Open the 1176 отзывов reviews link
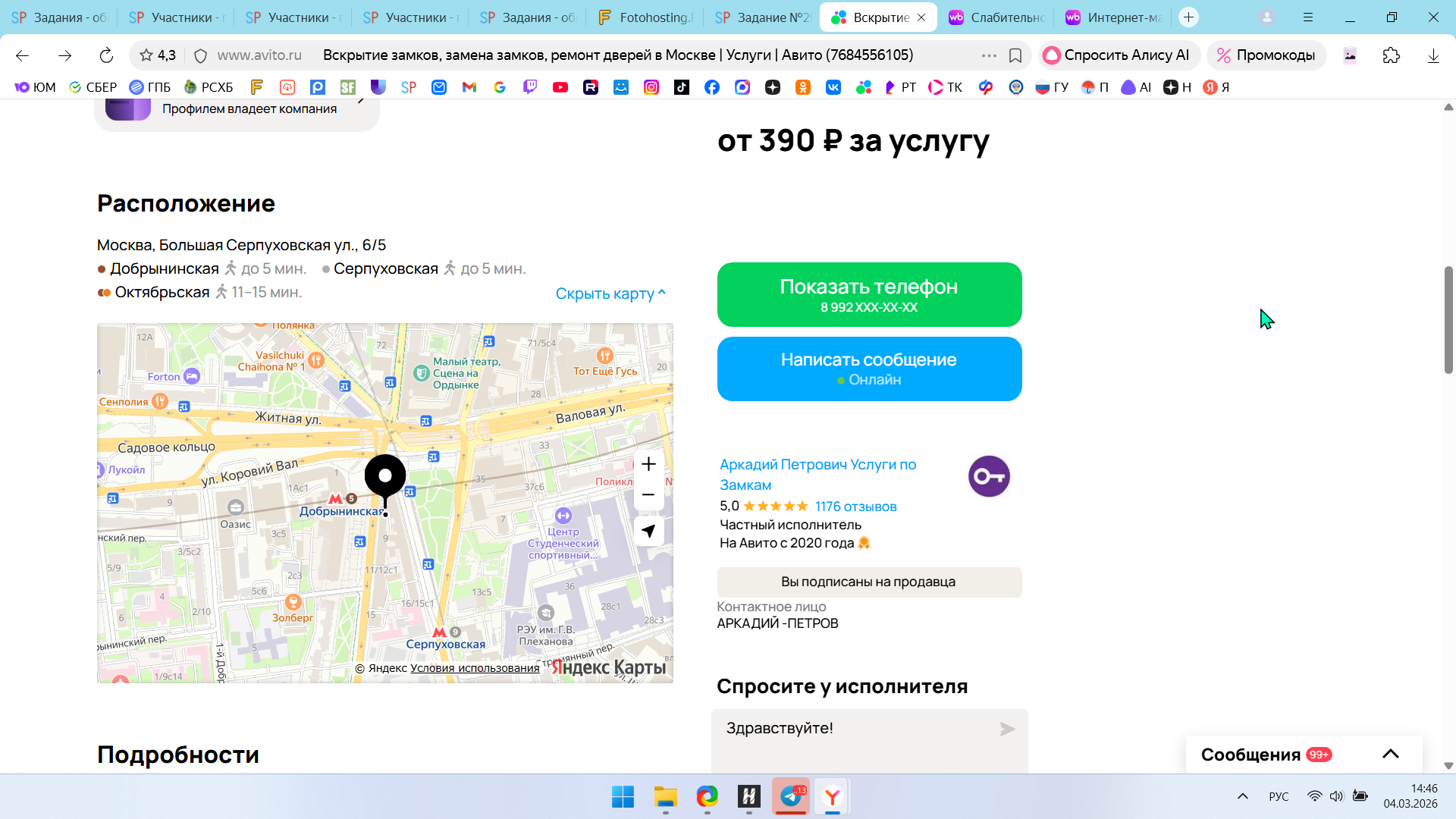The image size is (1456, 819). click(x=855, y=507)
